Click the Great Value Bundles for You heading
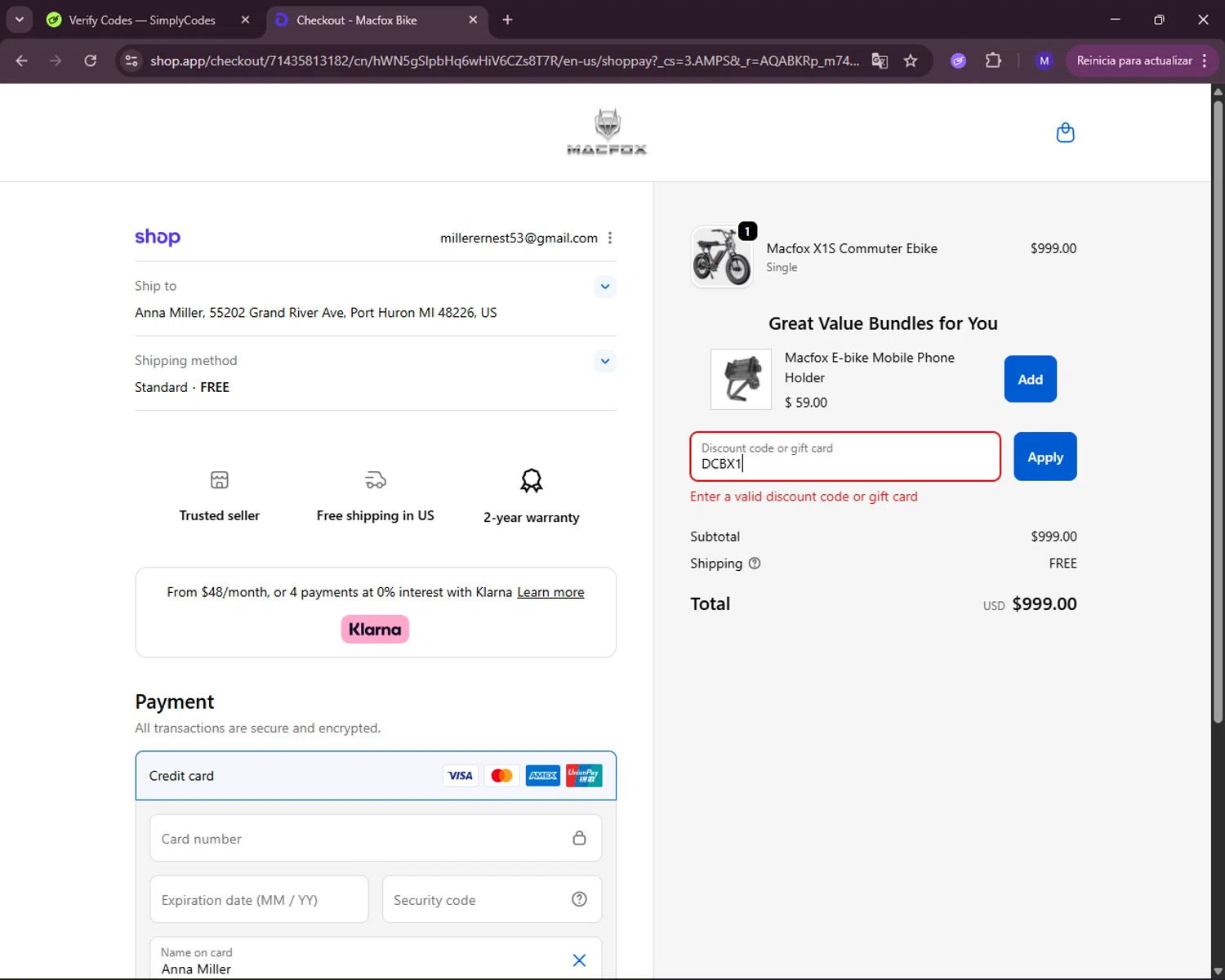Screen dimensions: 1225x980 tap(883, 323)
